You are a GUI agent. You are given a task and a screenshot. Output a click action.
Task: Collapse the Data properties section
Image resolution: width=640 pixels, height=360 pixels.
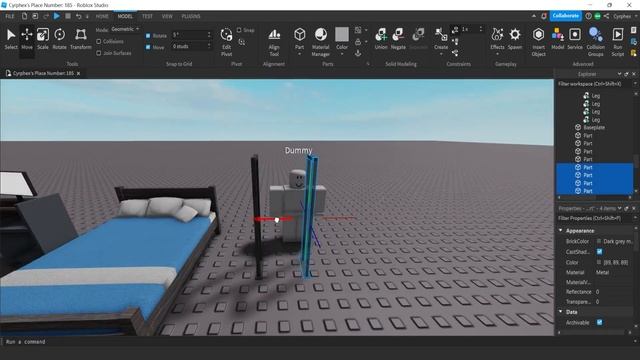point(560,311)
